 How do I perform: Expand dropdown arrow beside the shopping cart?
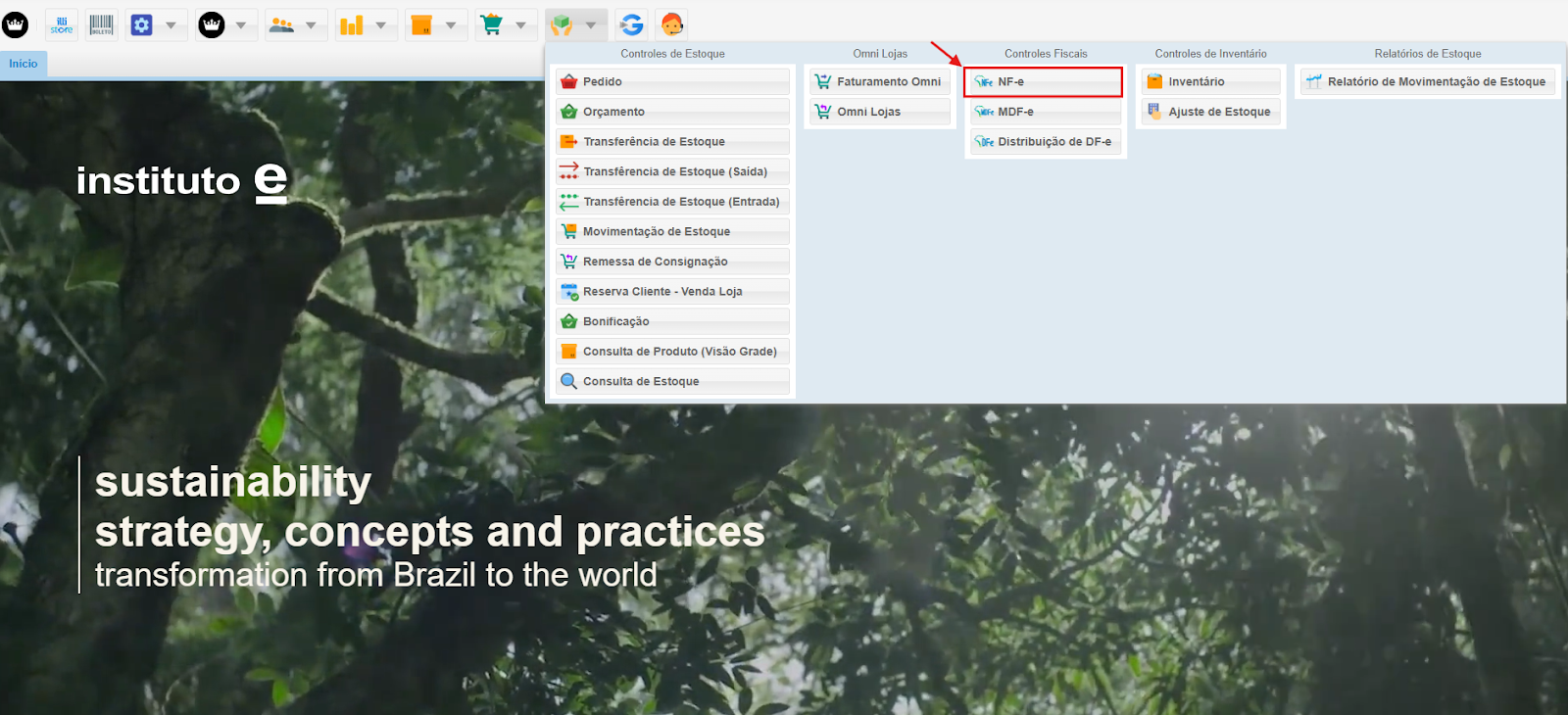[520, 25]
